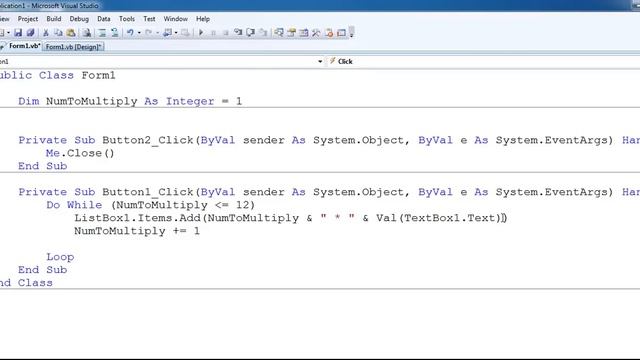Viewport: 640px width, 360px height.
Task: Open the Test menu
Action: point(149,19)
